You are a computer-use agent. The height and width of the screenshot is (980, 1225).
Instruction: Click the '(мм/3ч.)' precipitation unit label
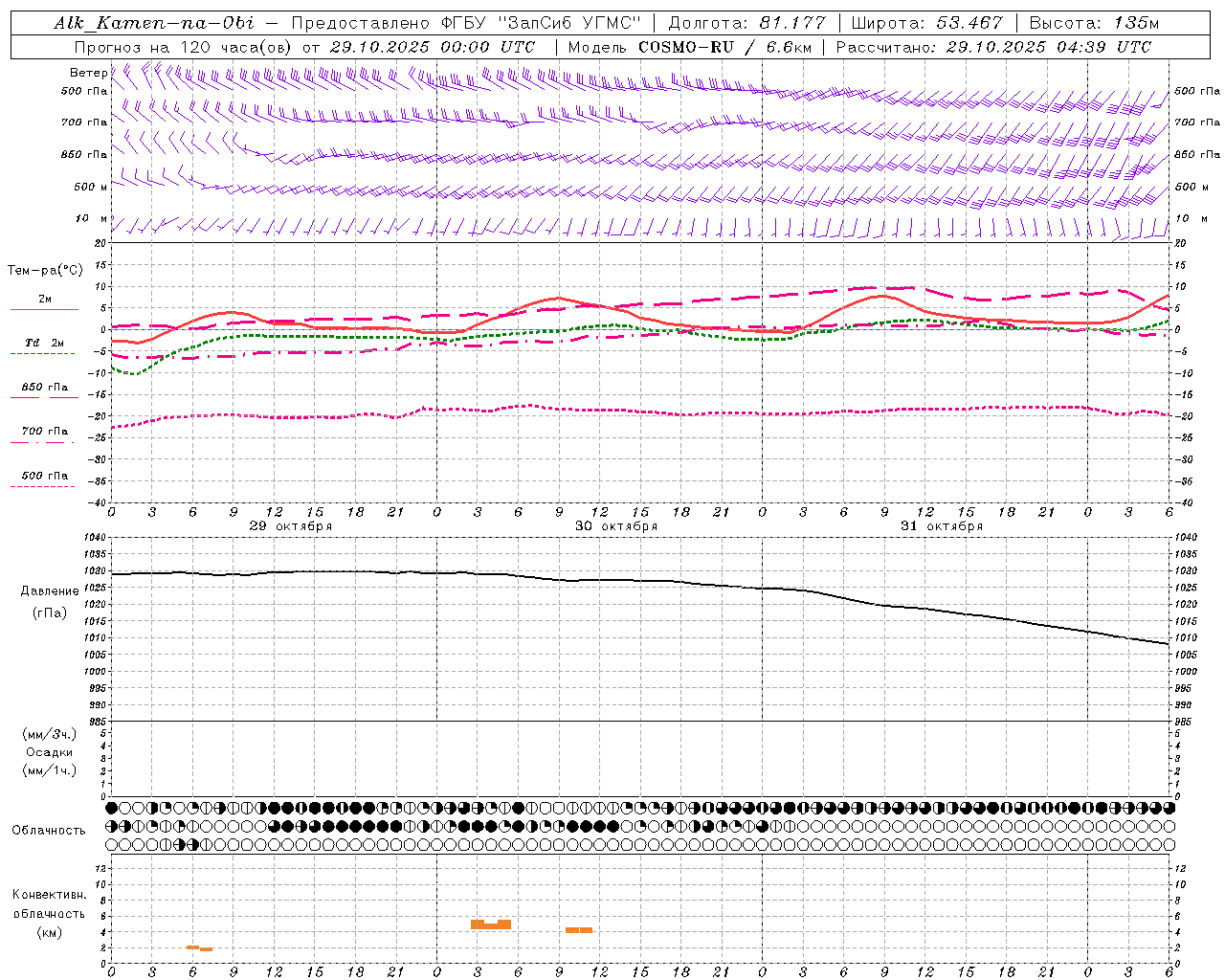point(49,735)
